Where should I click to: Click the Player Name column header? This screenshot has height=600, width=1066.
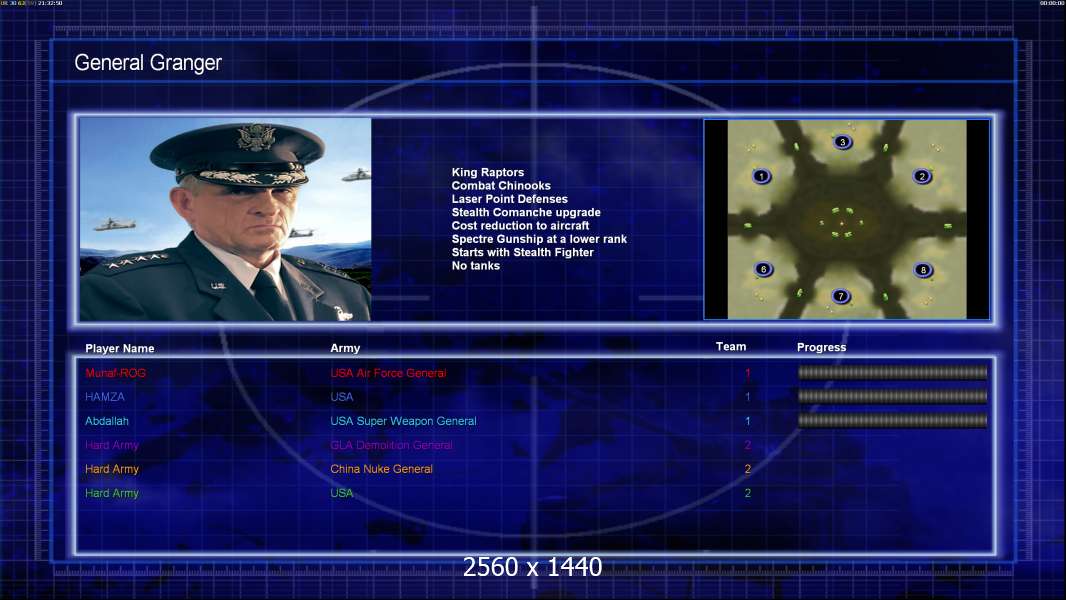120,349
